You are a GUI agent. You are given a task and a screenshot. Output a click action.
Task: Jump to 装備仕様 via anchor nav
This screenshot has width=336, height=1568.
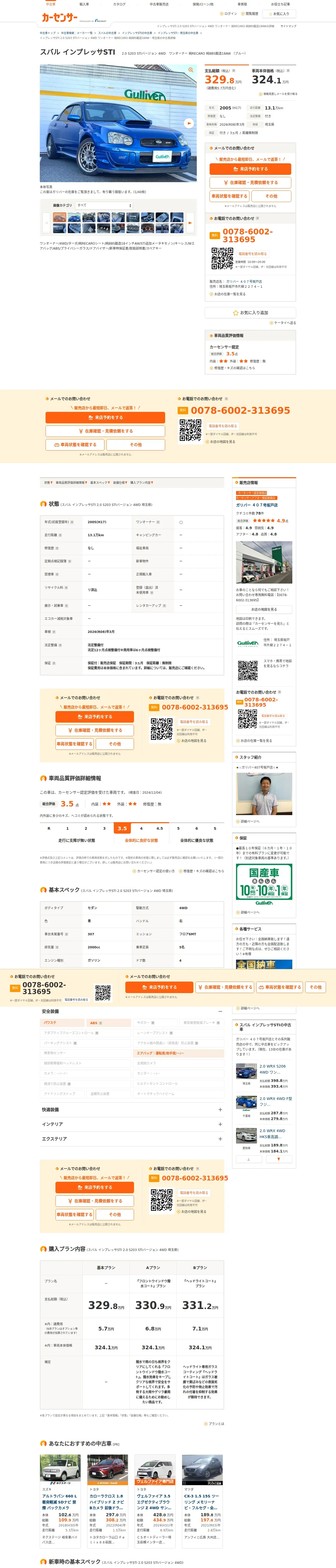120,483
